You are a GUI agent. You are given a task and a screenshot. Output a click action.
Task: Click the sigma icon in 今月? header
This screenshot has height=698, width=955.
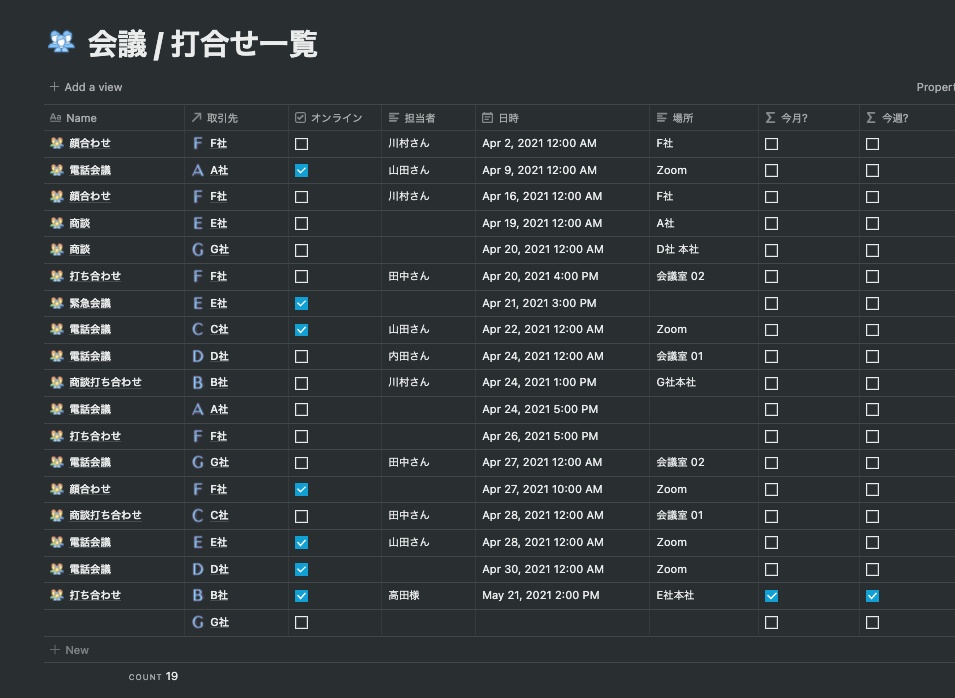[770, 118]
